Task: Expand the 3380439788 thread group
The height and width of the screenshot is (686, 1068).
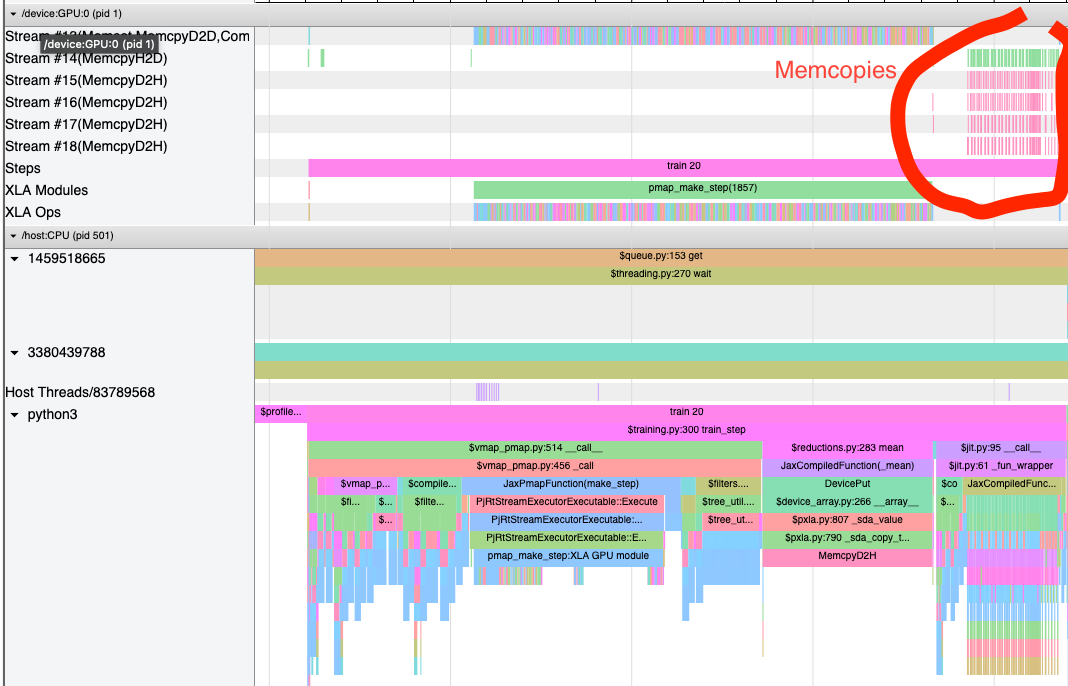Action: tap(12, 352)
